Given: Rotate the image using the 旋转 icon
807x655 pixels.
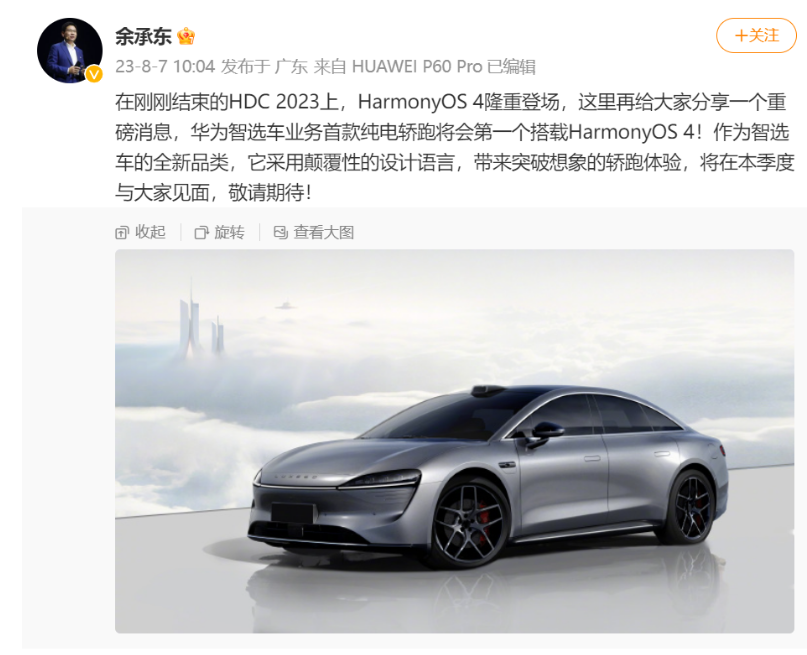Looking at the screenshot, I should (219, 233).
